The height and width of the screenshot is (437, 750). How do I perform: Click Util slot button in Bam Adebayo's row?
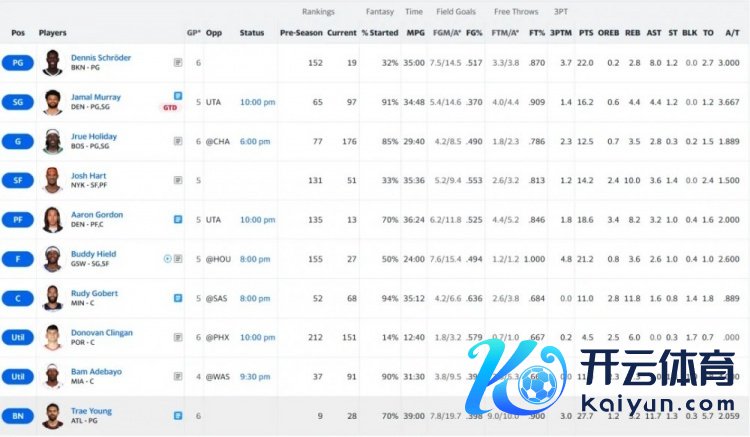tap(18, 377)
